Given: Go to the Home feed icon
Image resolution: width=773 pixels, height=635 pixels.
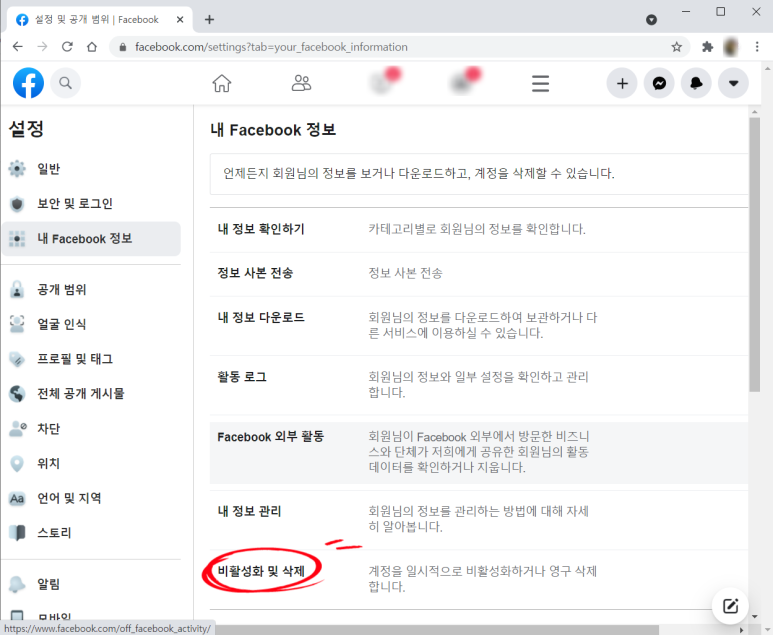Looking at the screenshot, I should (x=222, y=83).
